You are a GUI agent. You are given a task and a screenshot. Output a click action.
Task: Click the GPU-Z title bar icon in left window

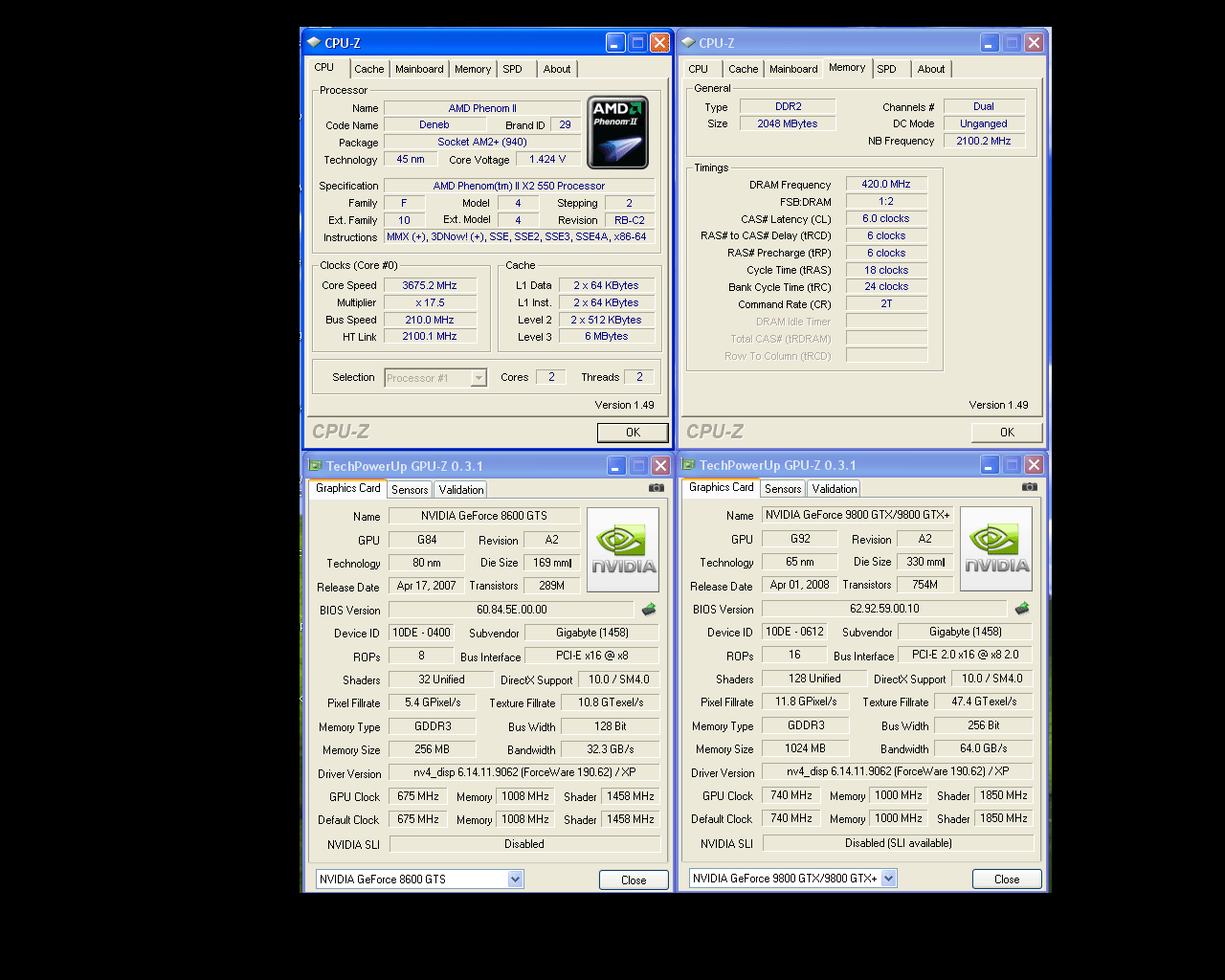[x=315, y=466]
